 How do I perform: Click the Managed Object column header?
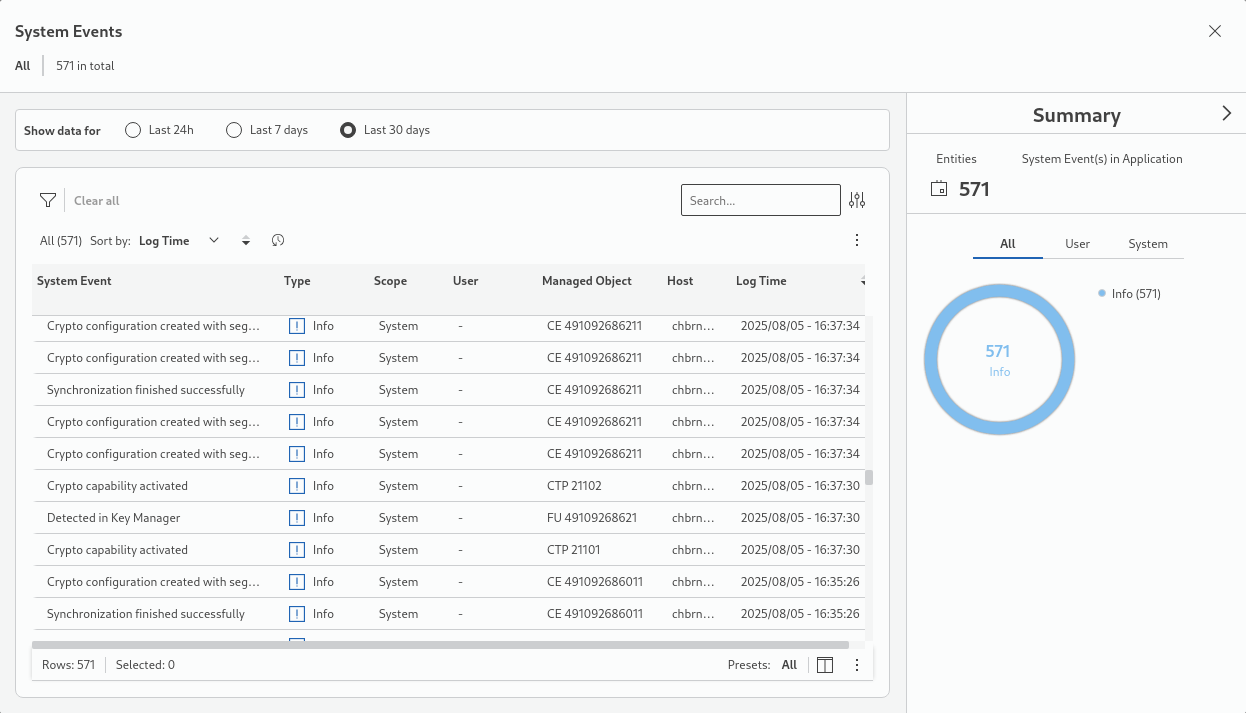(x=587, y=281)
